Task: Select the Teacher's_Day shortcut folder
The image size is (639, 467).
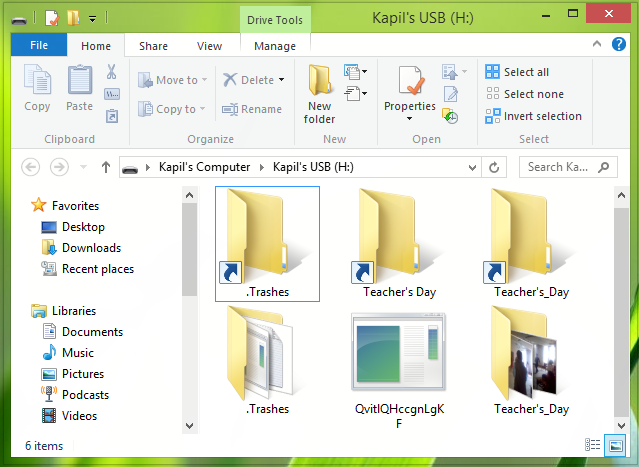Action: (x=531, y=244)
